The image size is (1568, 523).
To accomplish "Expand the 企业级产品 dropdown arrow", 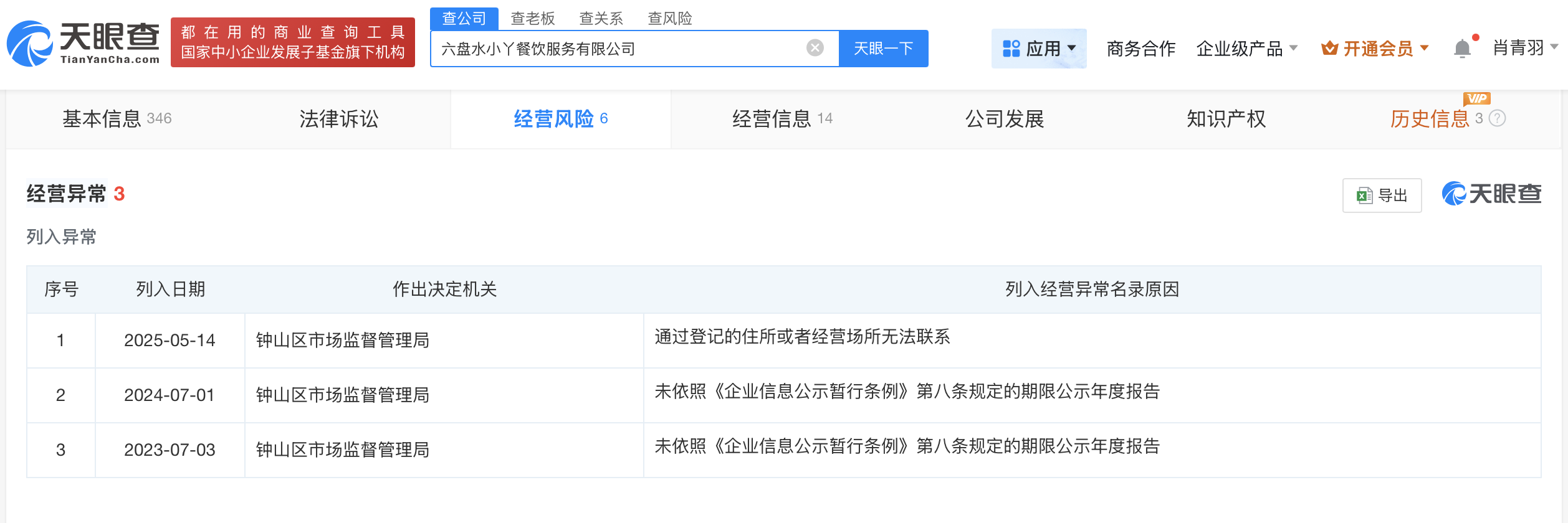I will click(x=1293, y=48).
